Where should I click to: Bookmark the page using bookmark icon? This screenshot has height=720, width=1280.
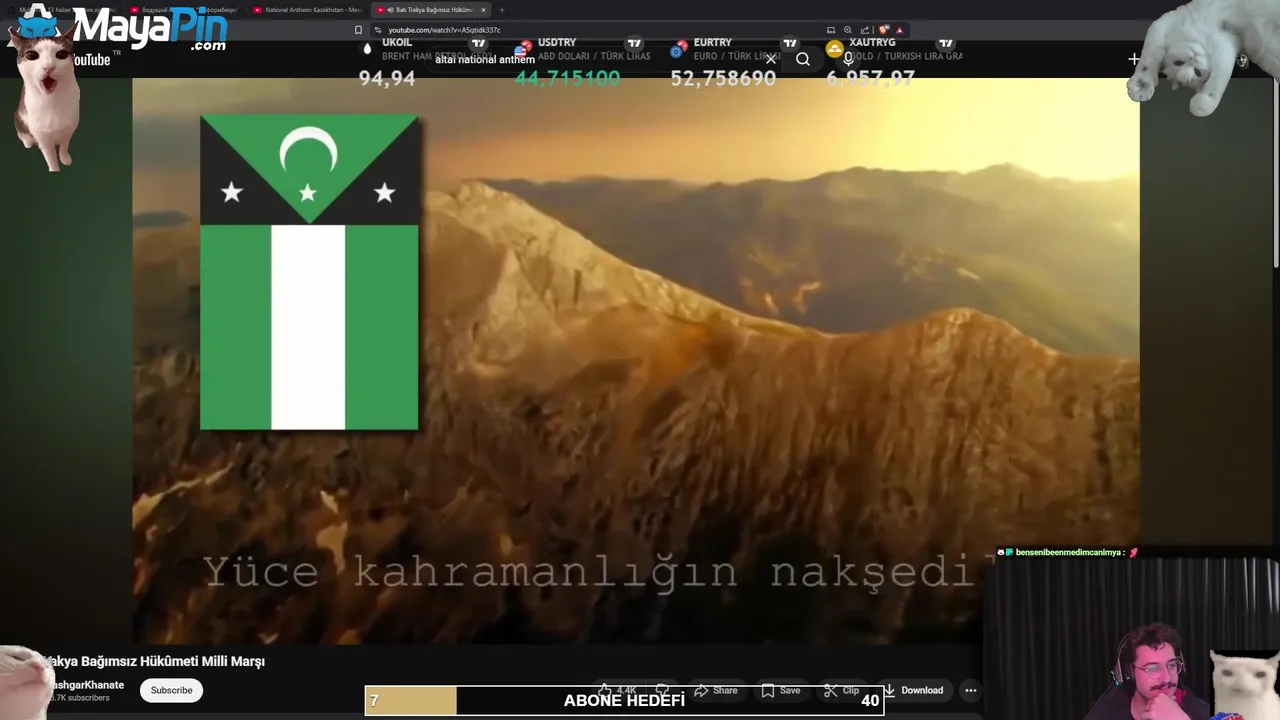(359, 30)
